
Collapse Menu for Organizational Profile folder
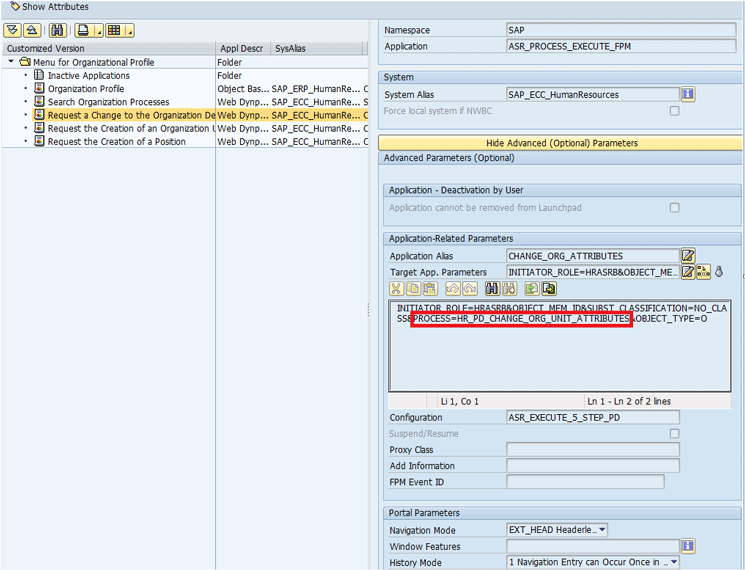click(11, 62)
